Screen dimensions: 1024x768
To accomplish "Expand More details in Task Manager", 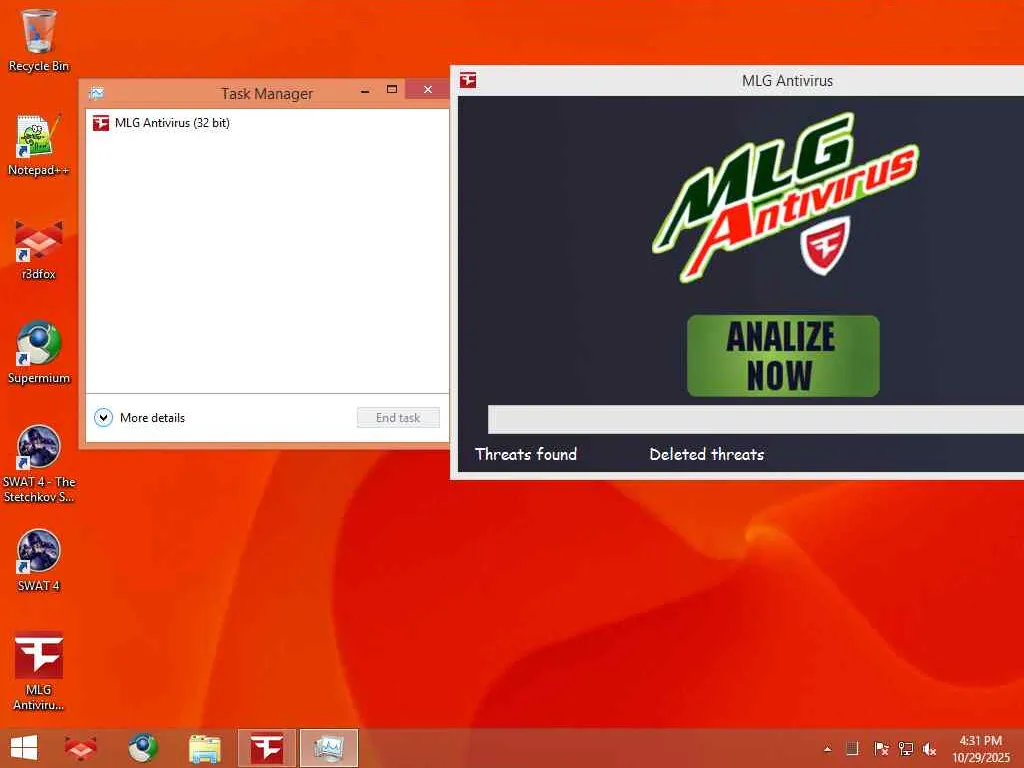I will (x=140, y=417).
